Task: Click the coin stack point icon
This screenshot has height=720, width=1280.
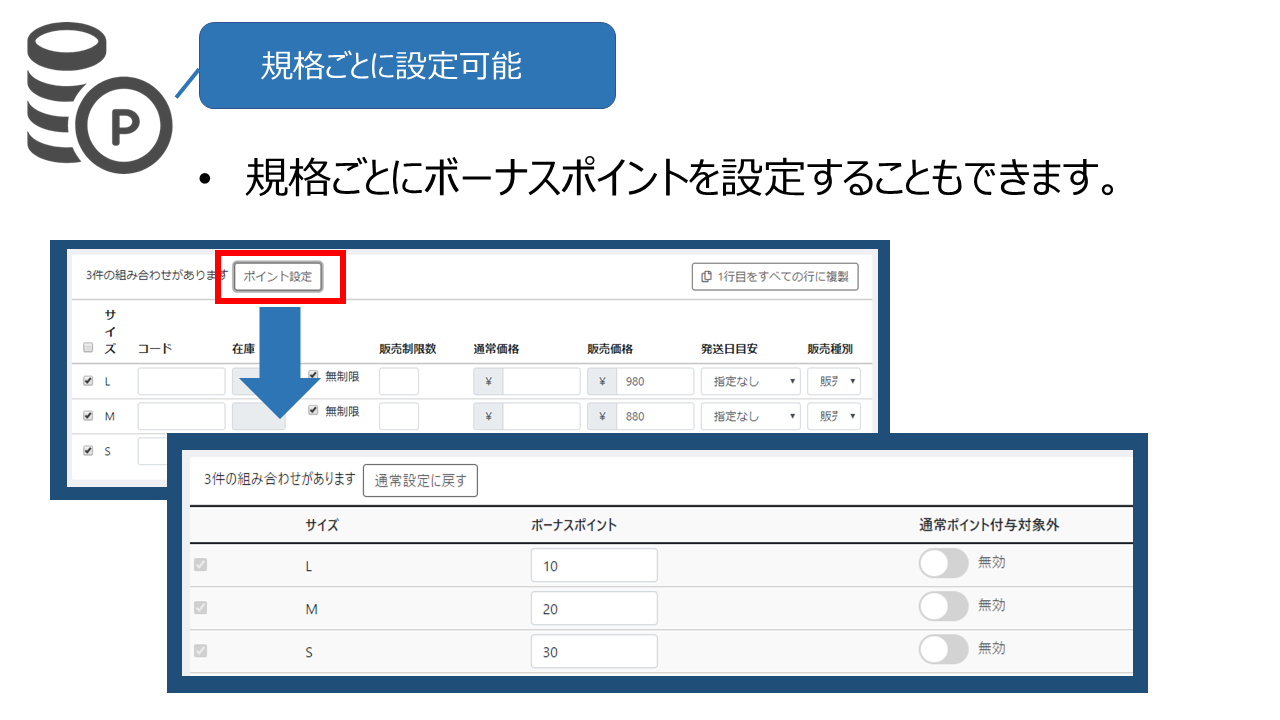Action: coord(97,100)
